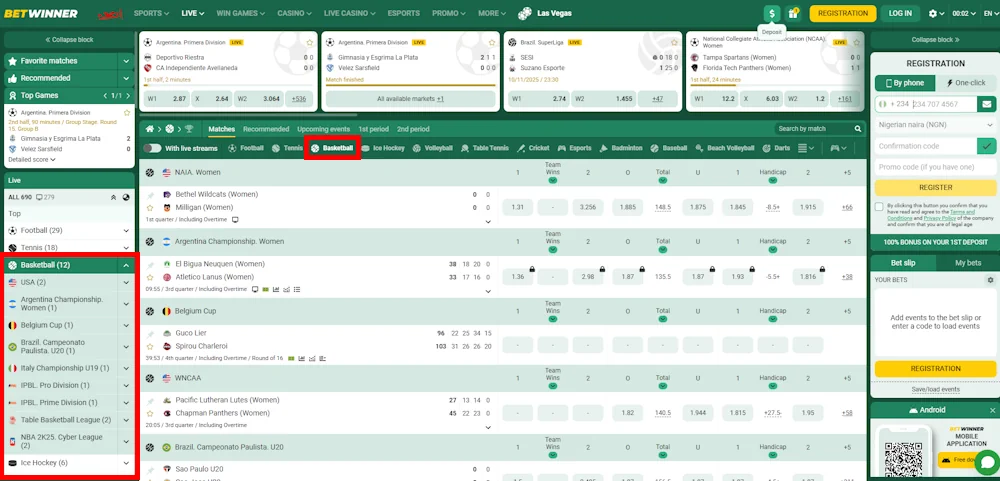Close the Android app banner
The width and height of the screenshot is (1000, 481).
click(992, 410)
